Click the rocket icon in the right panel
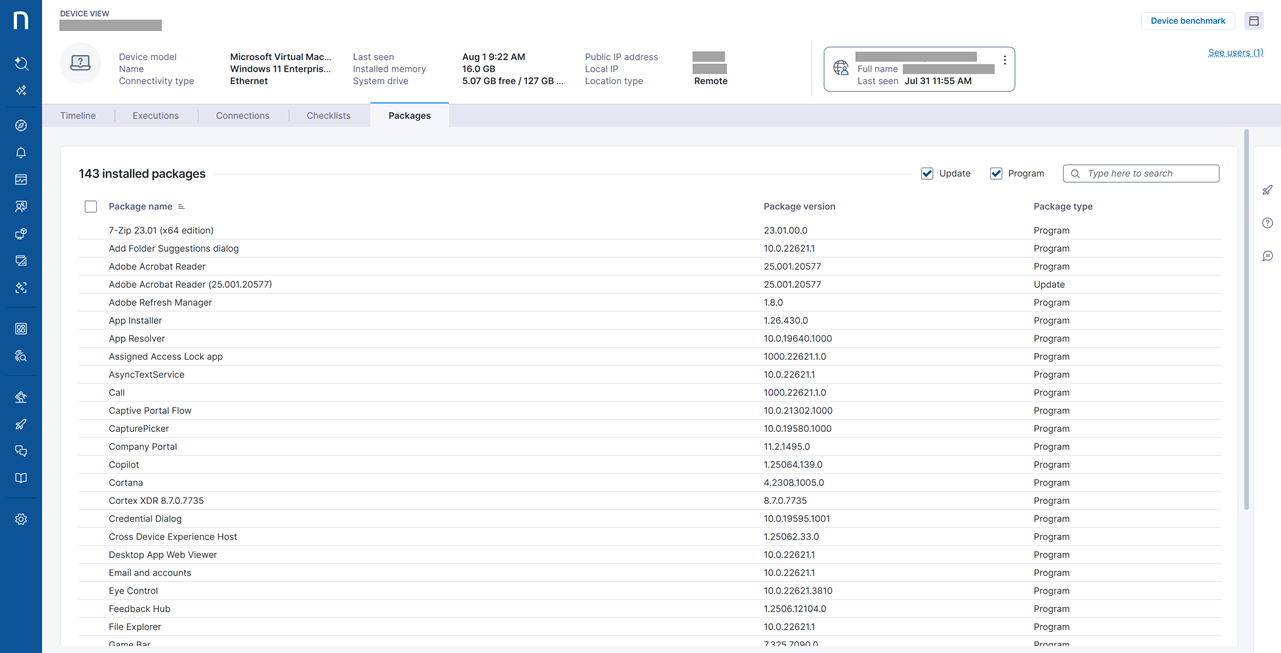The image size is (1281, 653). click(1267, 190)
